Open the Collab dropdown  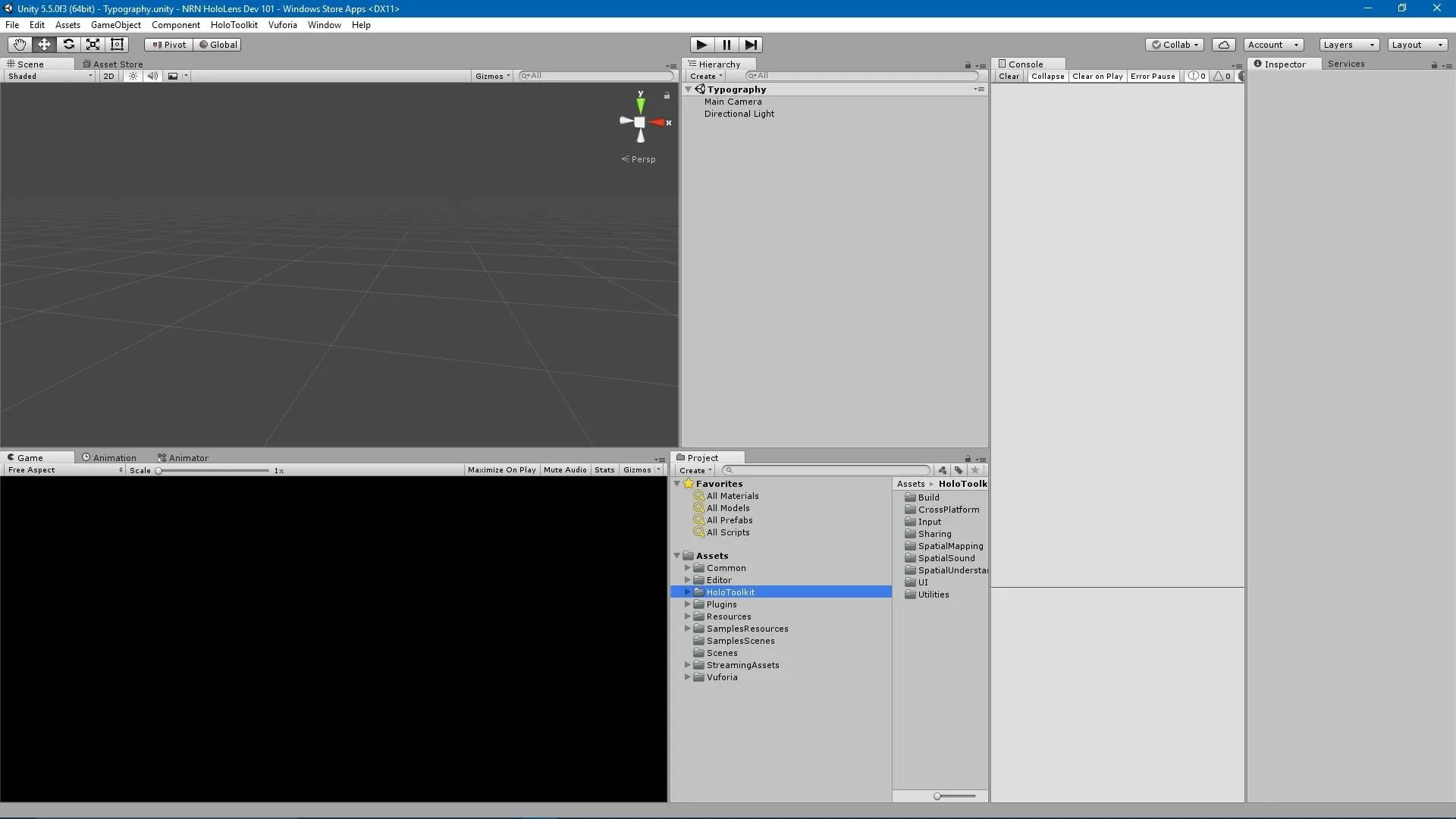tap(1175, 45)
